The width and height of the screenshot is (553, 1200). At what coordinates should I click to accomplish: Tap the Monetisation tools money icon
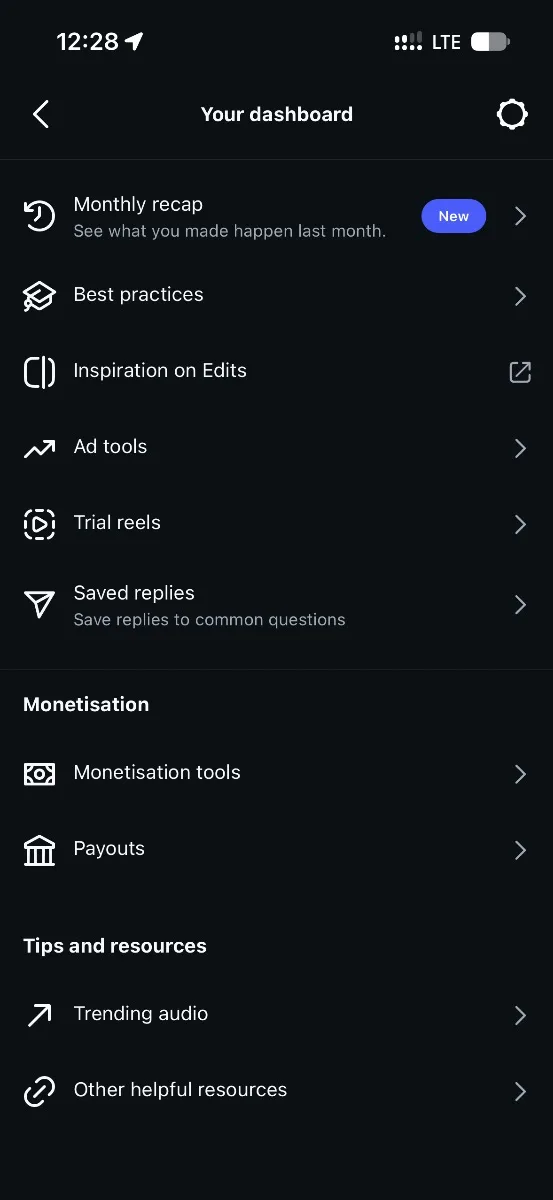[39, 774]
